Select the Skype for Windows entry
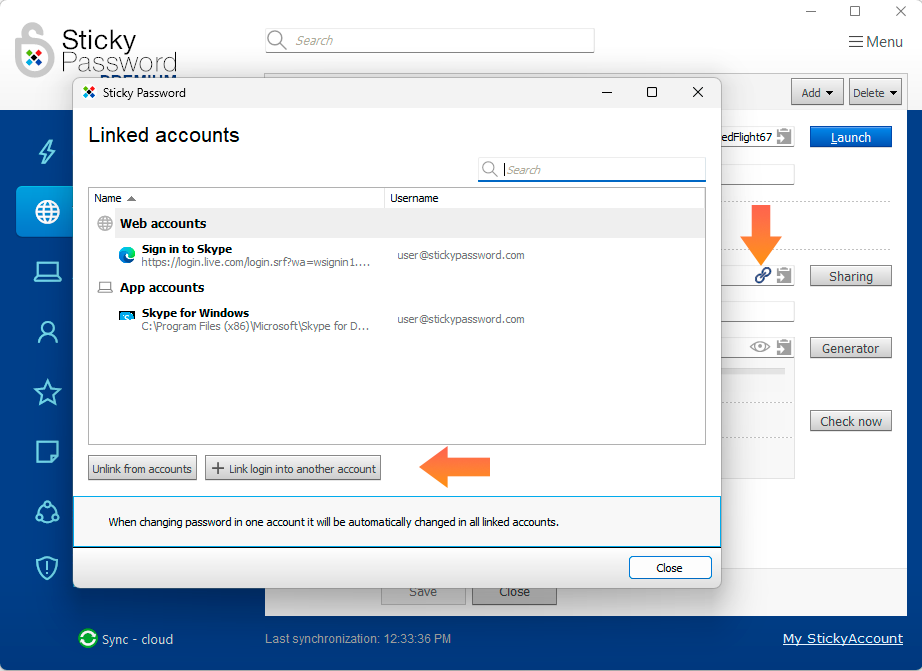The image size is (922, 671). pyautogui.click(x=397, y=319)
